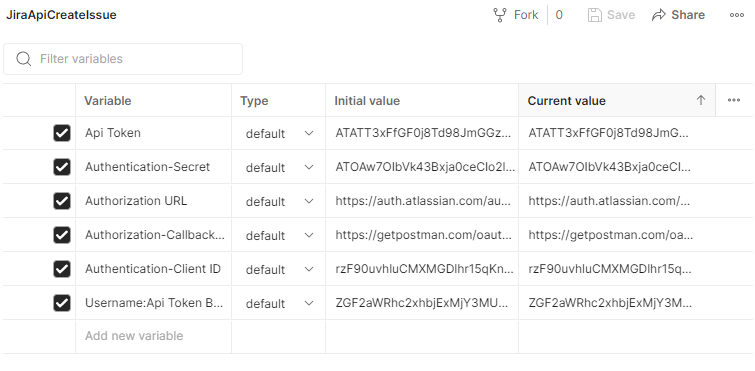The image size is (755, 371).
Task: Click the Current value sort arrow
Action: click(x=701, y=100)
